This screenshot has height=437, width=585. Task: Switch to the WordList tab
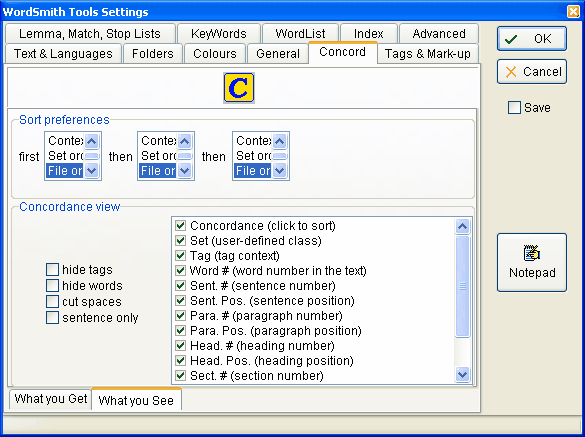click(300, 34)
